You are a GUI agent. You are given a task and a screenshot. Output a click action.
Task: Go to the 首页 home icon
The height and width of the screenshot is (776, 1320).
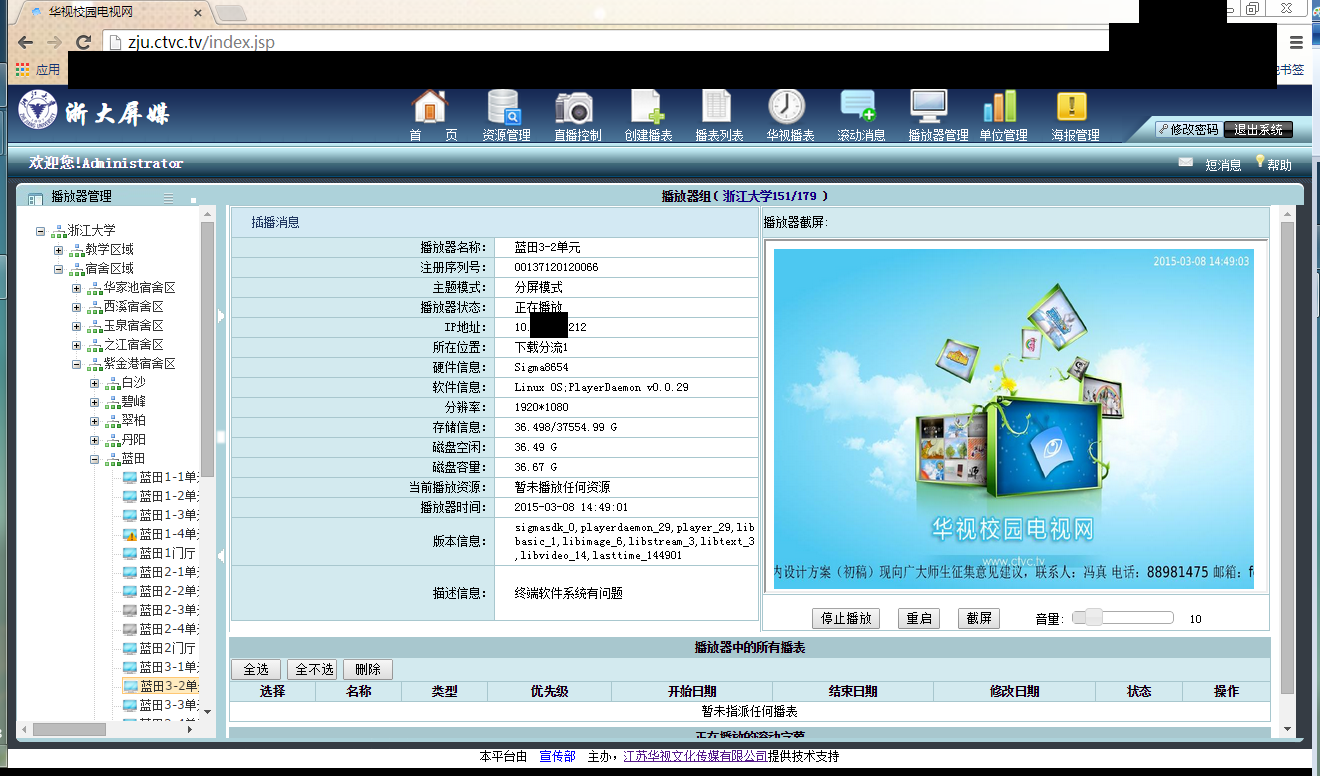[430, 107]
